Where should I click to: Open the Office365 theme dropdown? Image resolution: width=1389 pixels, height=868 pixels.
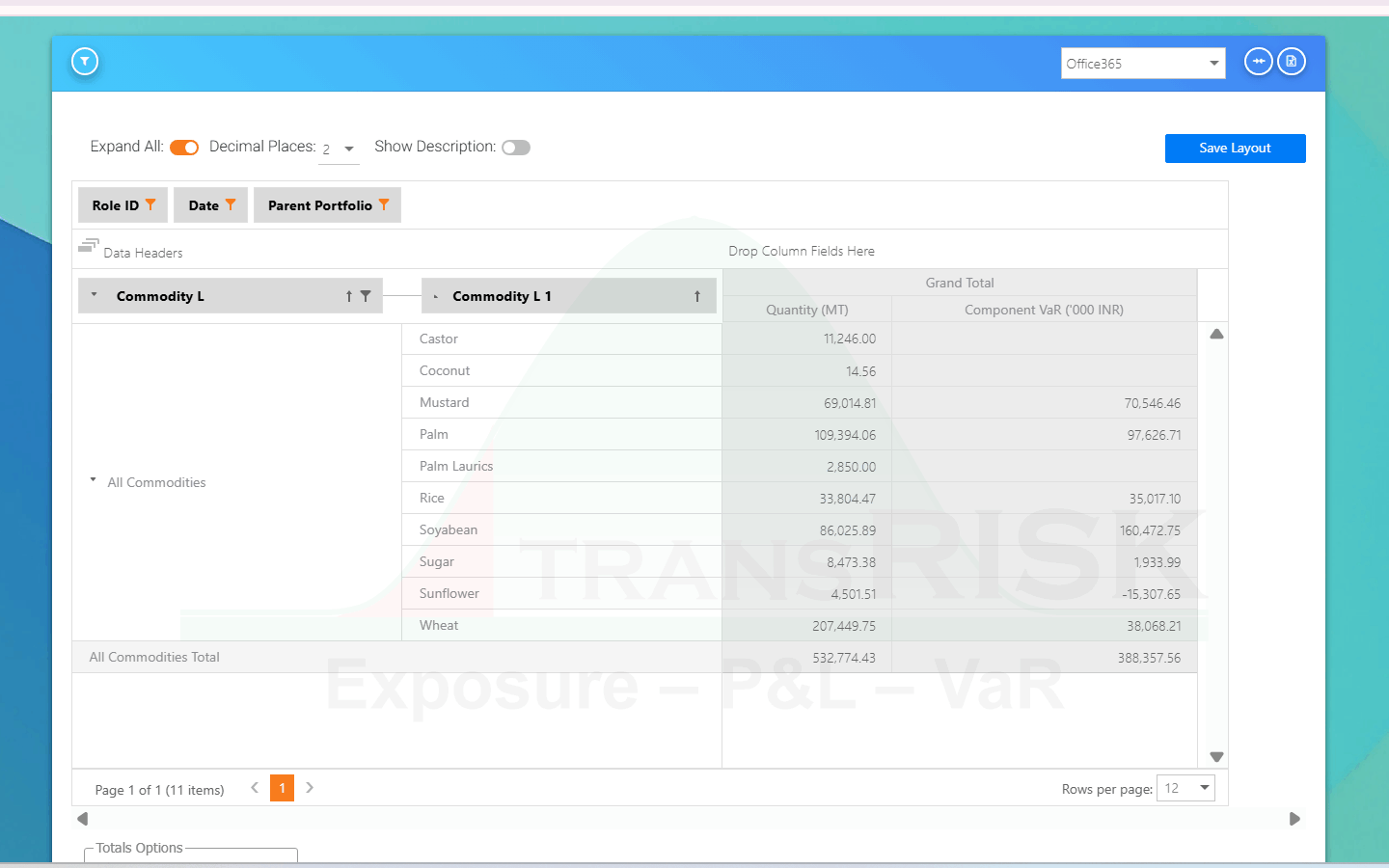[1143, 64]
